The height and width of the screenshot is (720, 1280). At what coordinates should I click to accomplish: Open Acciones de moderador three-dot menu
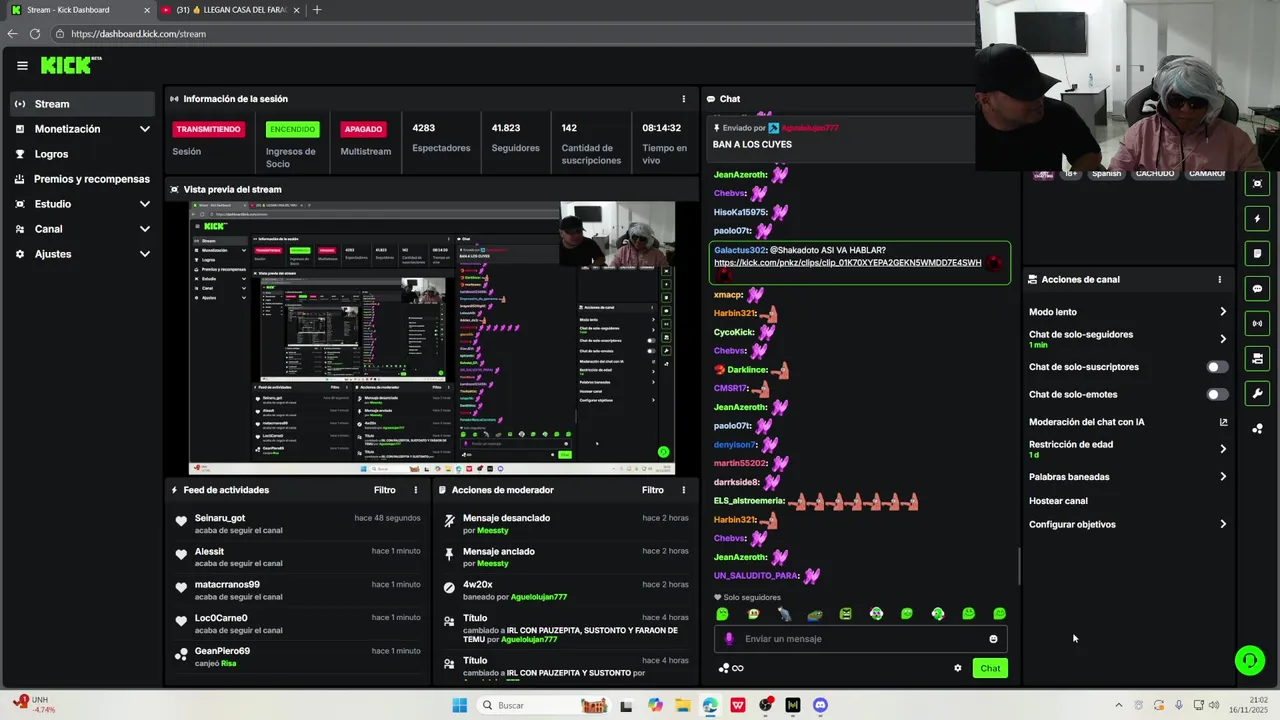click(684, 490)
